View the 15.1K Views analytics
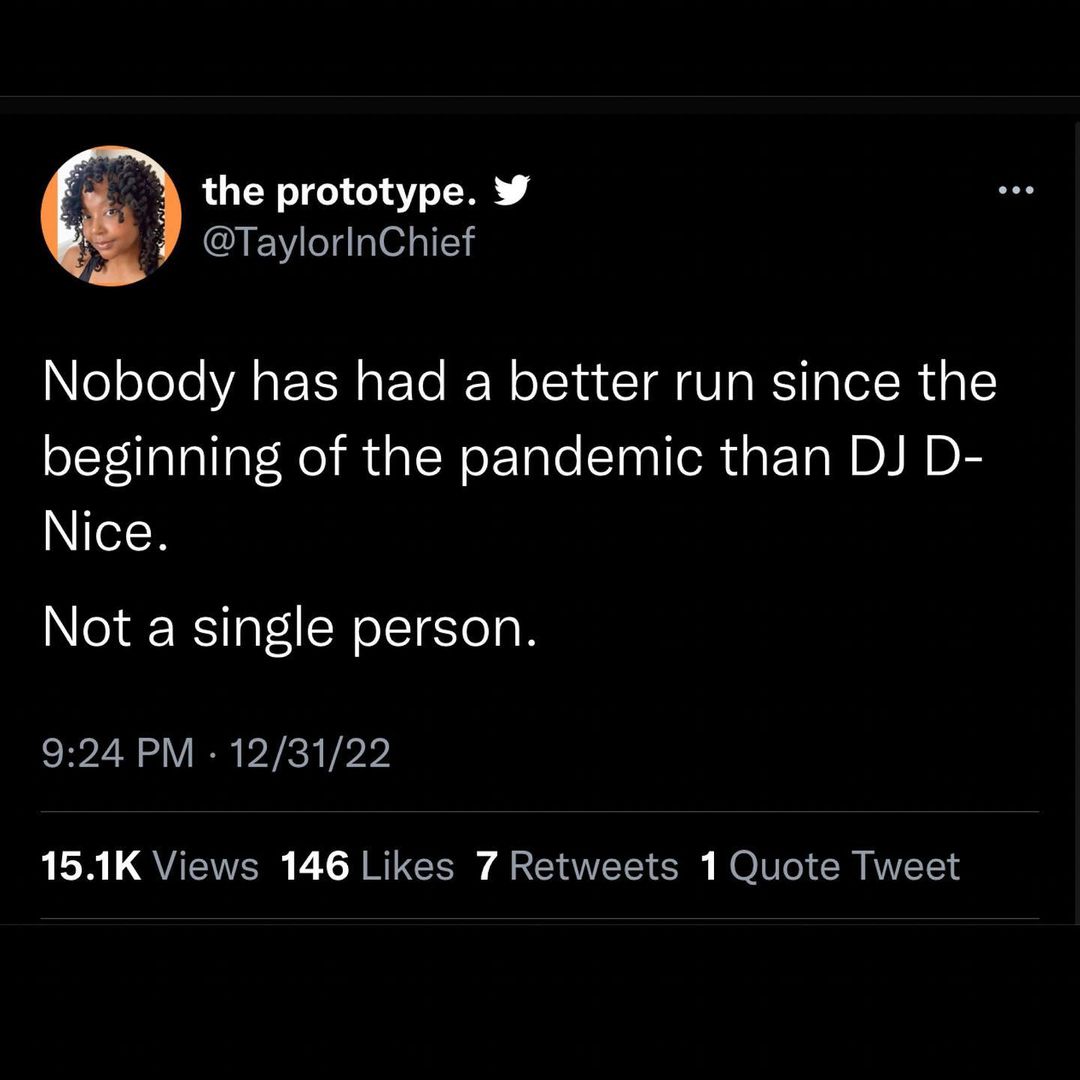Image resolution: width=1080 pixels, height=1080 pixels. click(150, 866)
